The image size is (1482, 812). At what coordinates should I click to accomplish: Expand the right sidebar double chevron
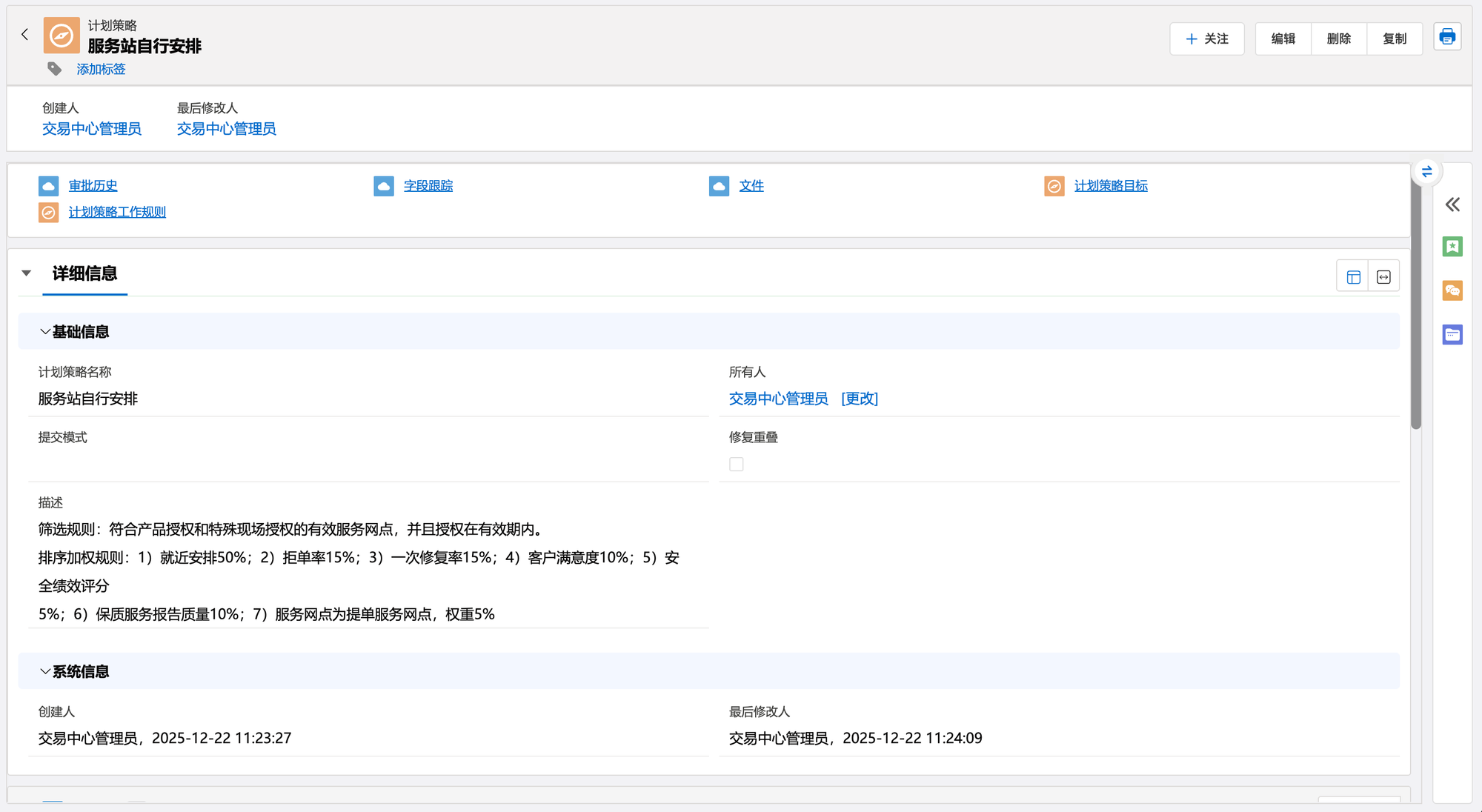click(1452, 204)
